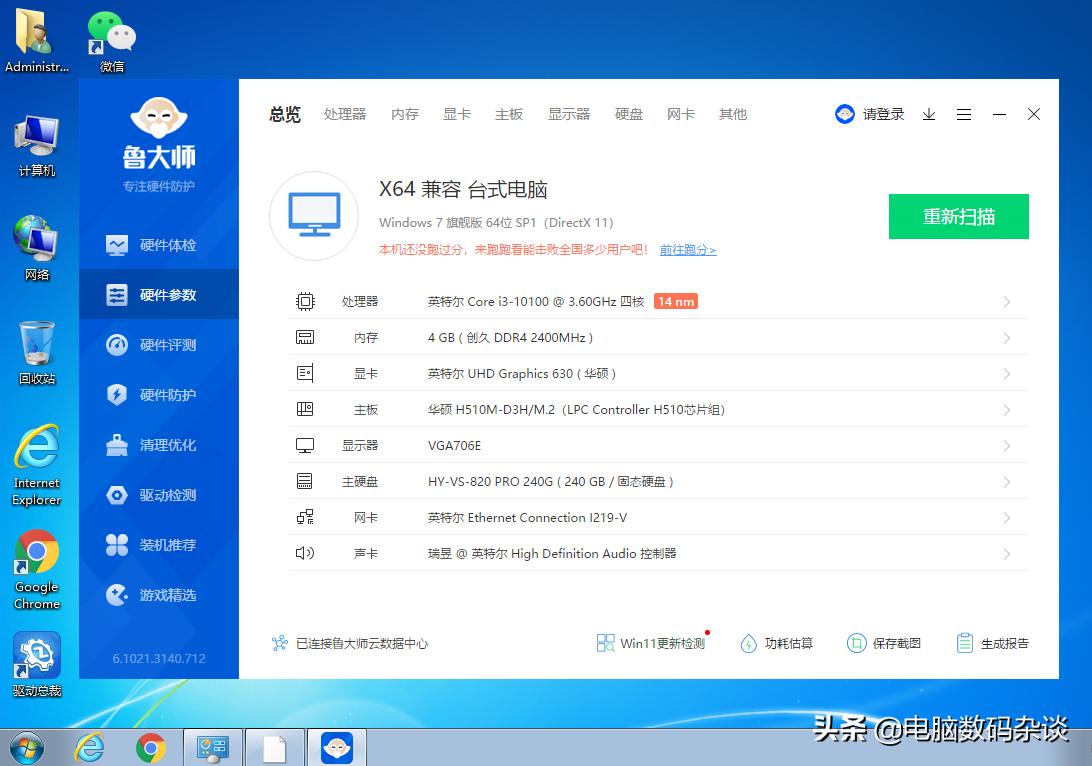This screenshot has height=766, width=1092.
Task: Run Win11更新检测 at the bottom bar
Action: point(661,643)
